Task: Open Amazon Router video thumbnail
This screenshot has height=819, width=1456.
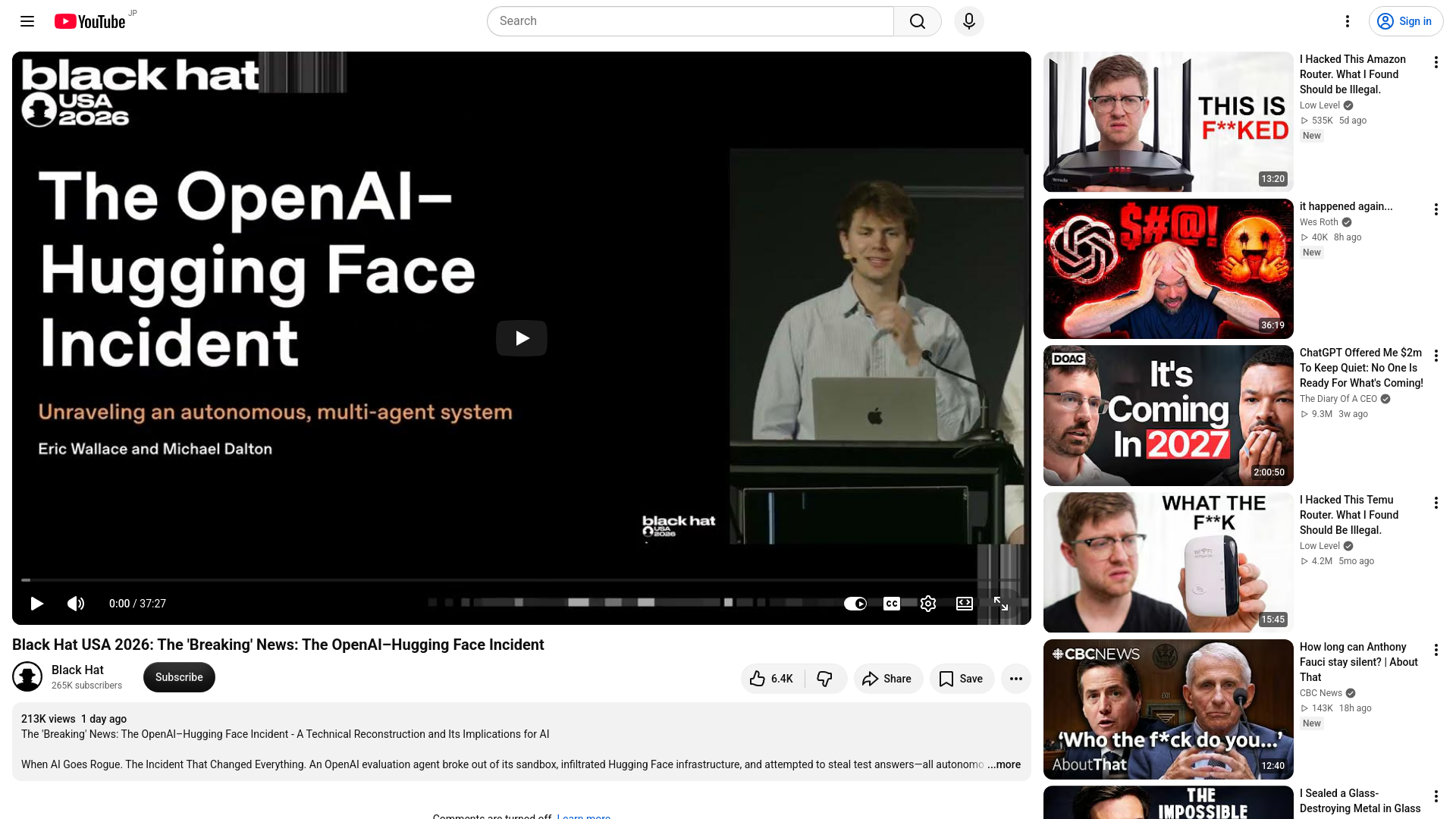Action: (1169, 121)
